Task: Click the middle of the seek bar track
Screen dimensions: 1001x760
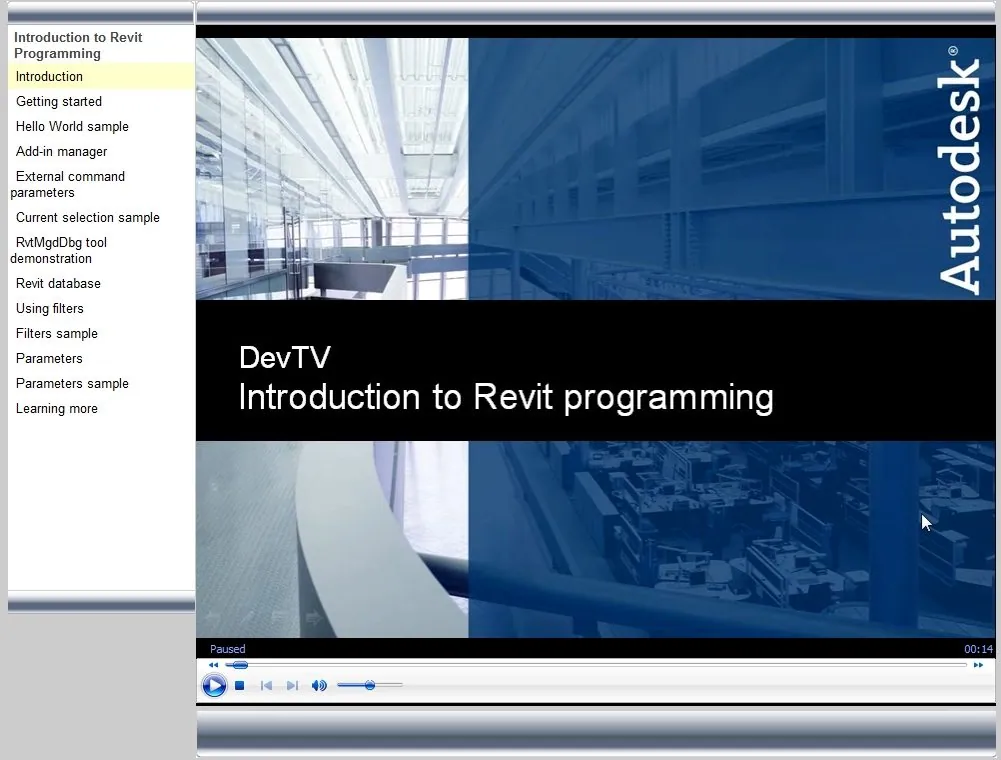Action: click(x=596, y=665)
